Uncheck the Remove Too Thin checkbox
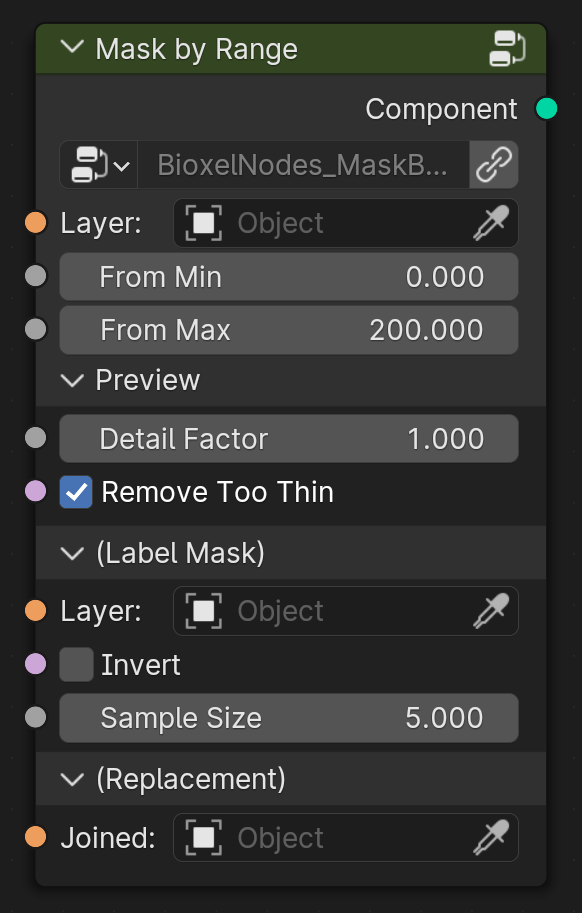This screenshot has height=913, width=582. tap(76, 492)
